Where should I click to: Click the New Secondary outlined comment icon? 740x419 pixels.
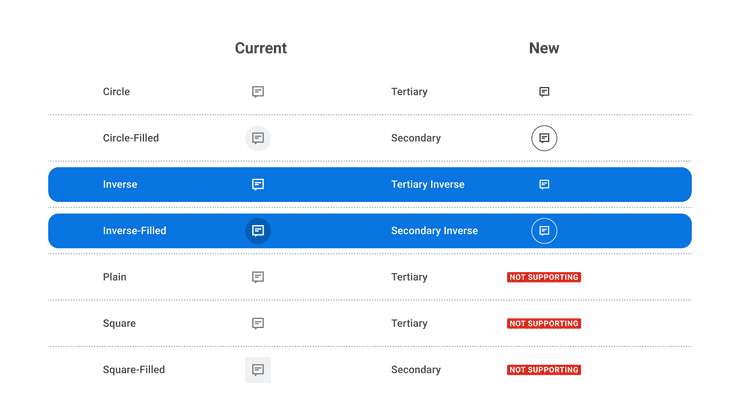[544, 138]
